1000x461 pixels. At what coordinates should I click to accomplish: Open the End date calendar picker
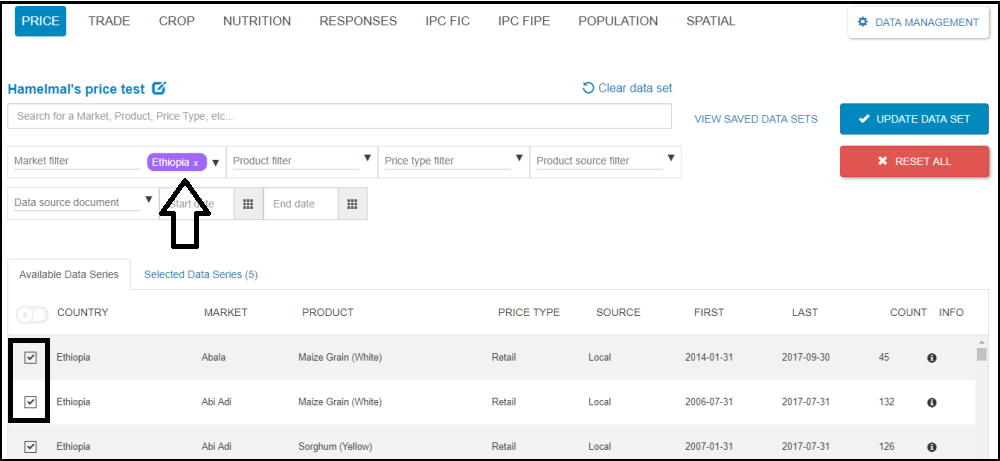click(352, 203)
